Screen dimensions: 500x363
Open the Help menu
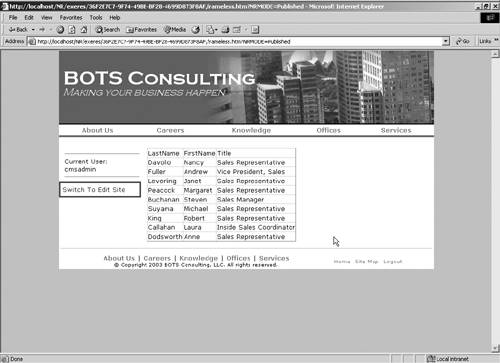coord(115,18)
